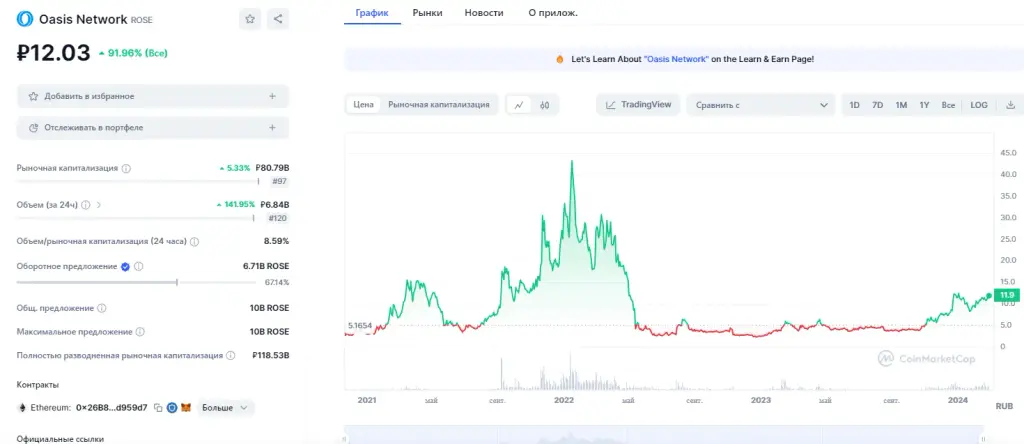Click the 2024 label on timeline
The width and height of the screenshot is (1024, 444).
click(x=958, y=400)
